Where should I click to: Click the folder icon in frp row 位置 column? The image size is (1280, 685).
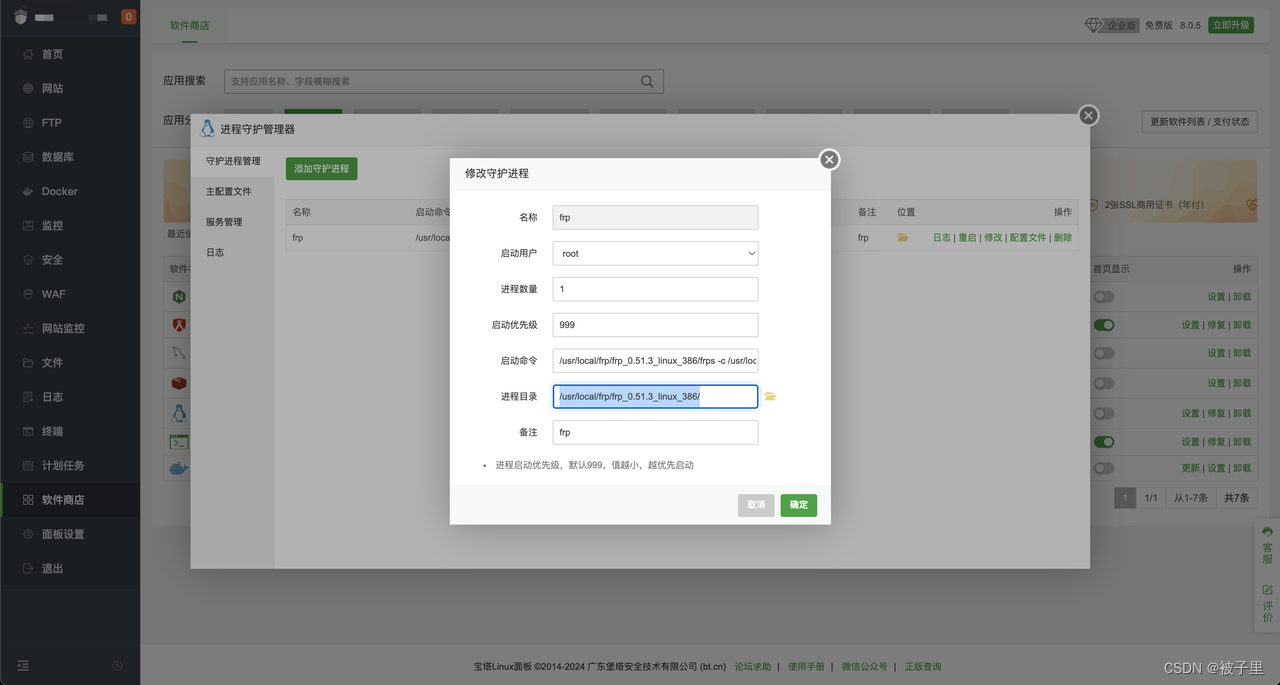(x=903, y=238)
